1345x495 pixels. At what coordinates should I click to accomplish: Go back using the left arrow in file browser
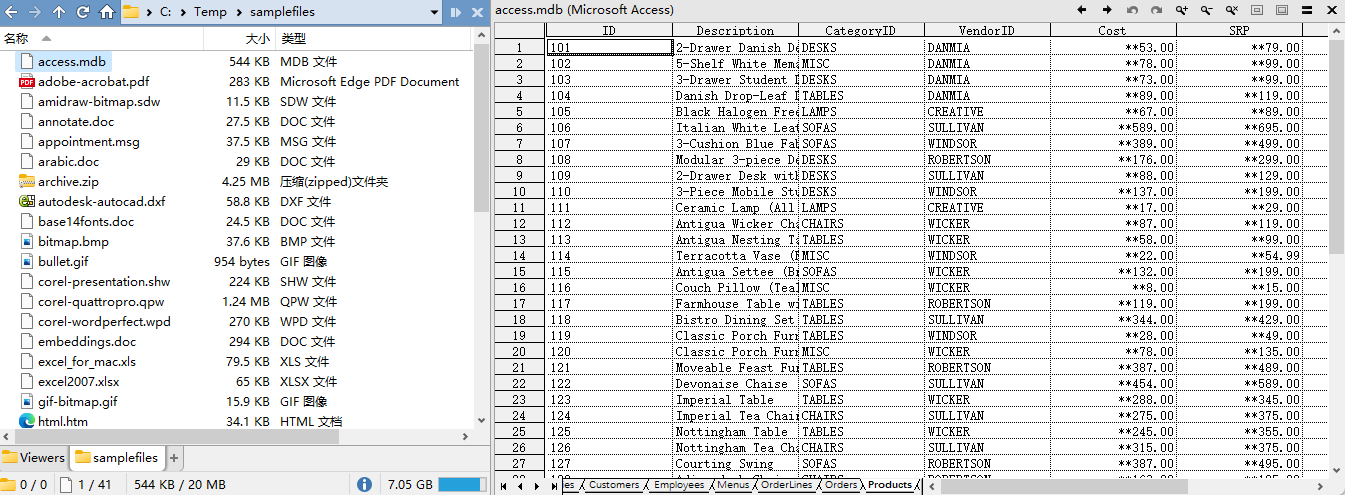(11, 12)
